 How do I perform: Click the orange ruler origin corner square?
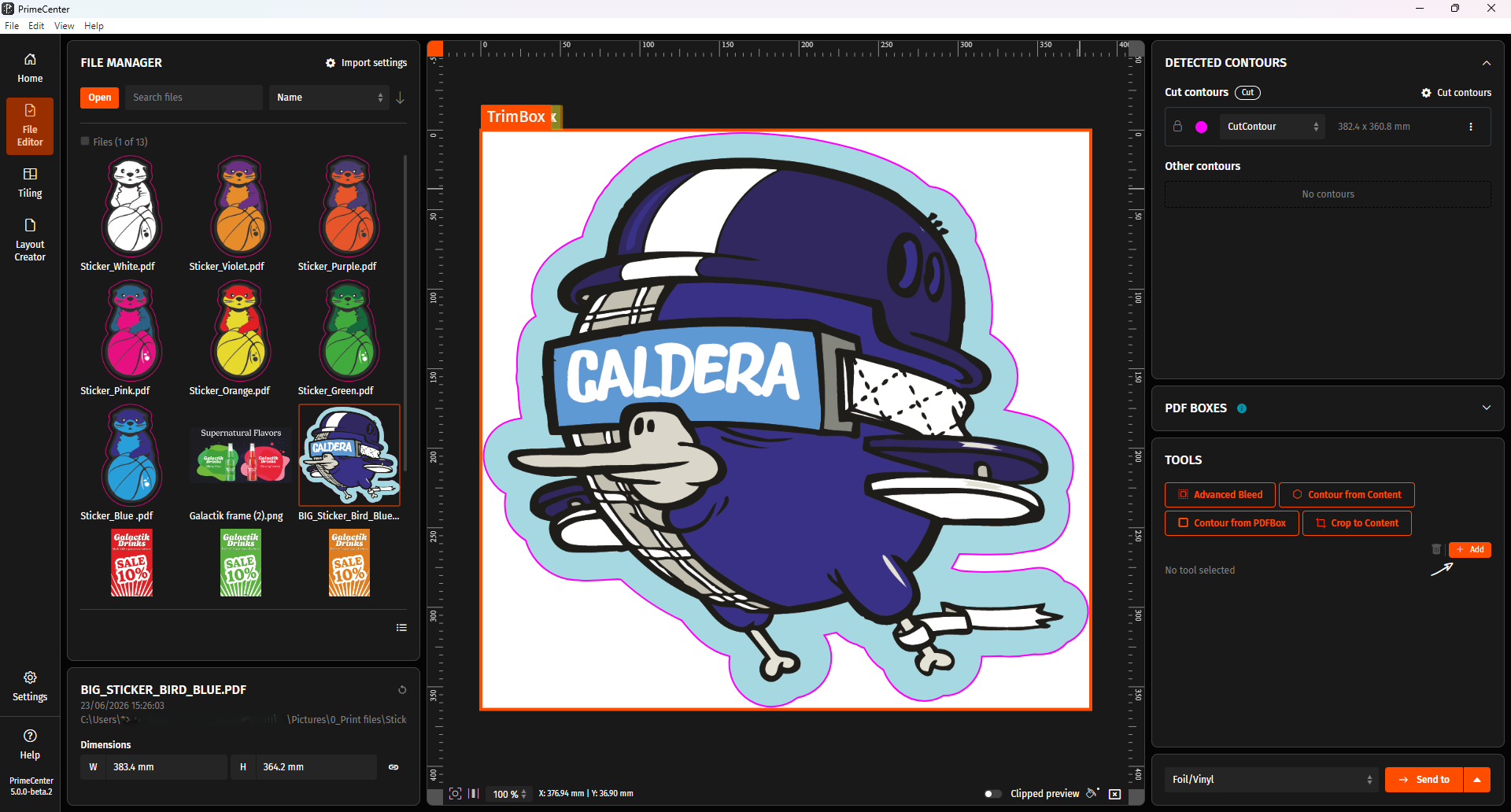[435, 49]
